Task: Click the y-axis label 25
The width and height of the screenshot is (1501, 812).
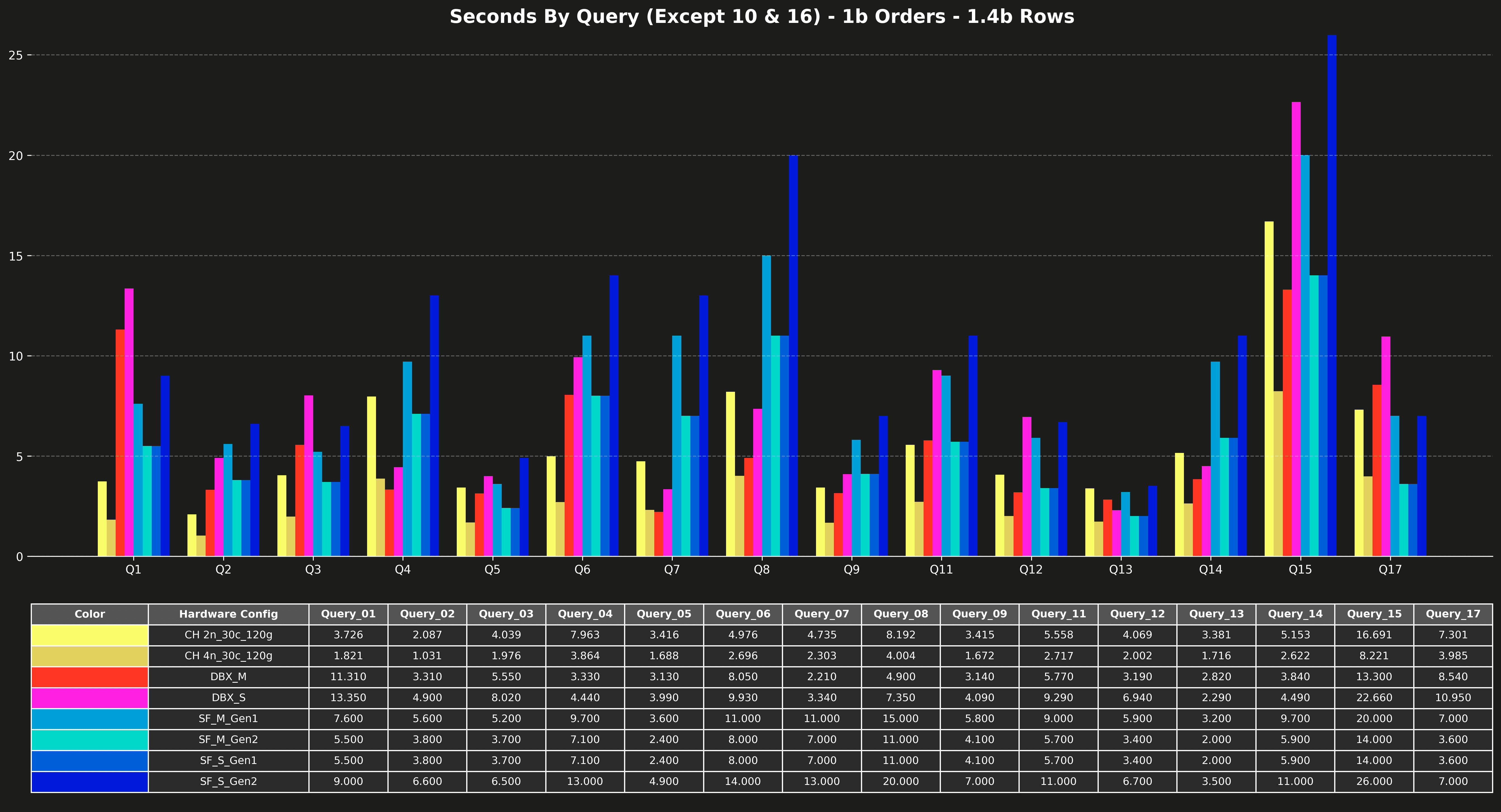Action: 16,55
